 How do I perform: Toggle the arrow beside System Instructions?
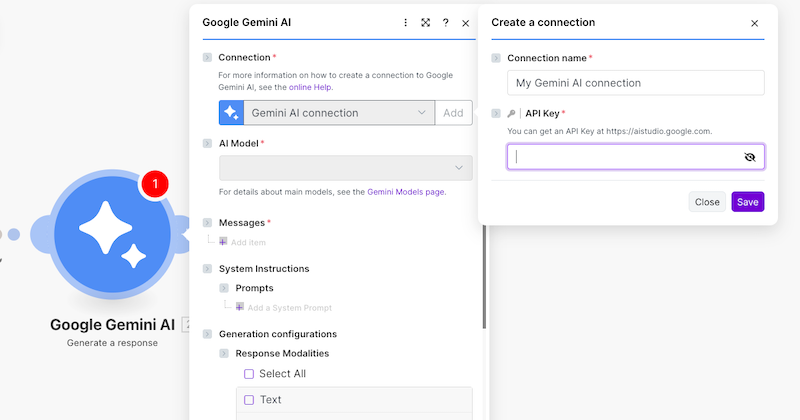(x=208, y=269)
